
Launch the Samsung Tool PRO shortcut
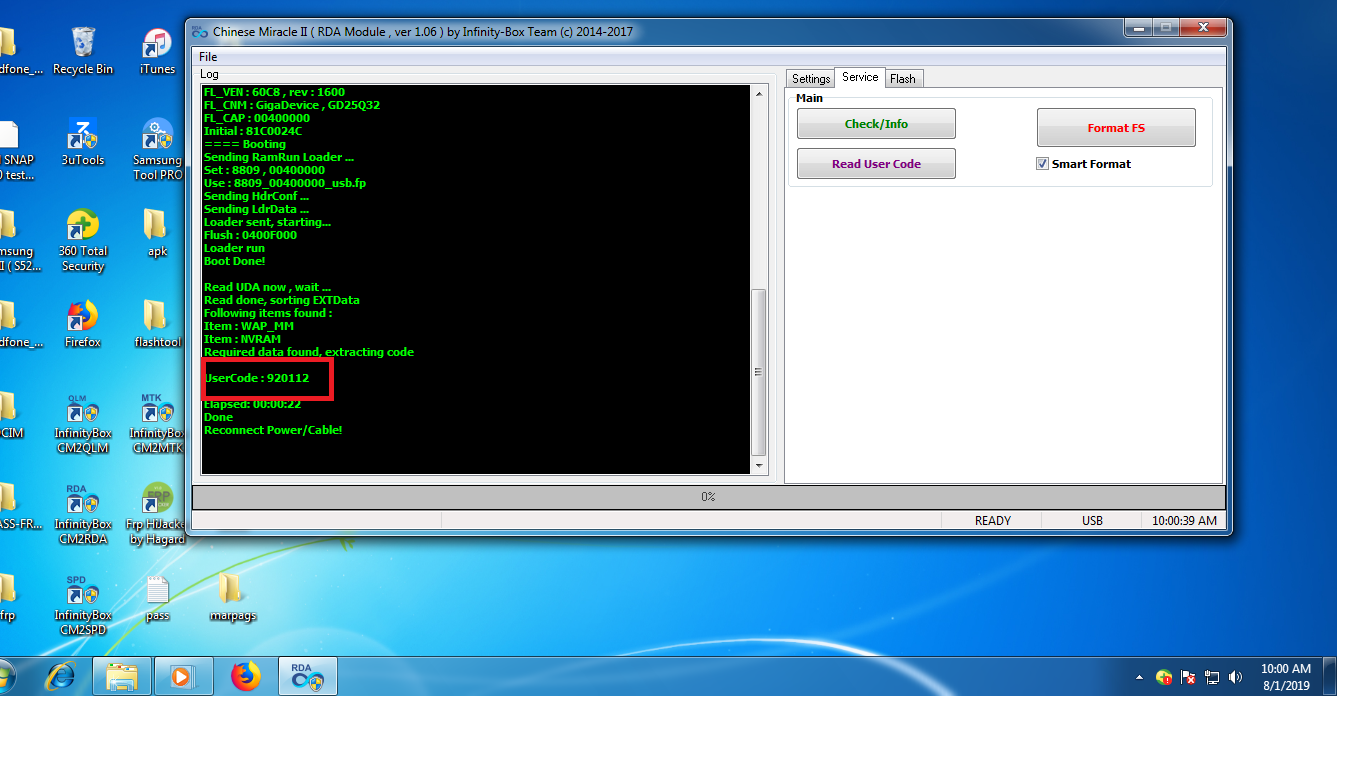click(x=158, y=149)
